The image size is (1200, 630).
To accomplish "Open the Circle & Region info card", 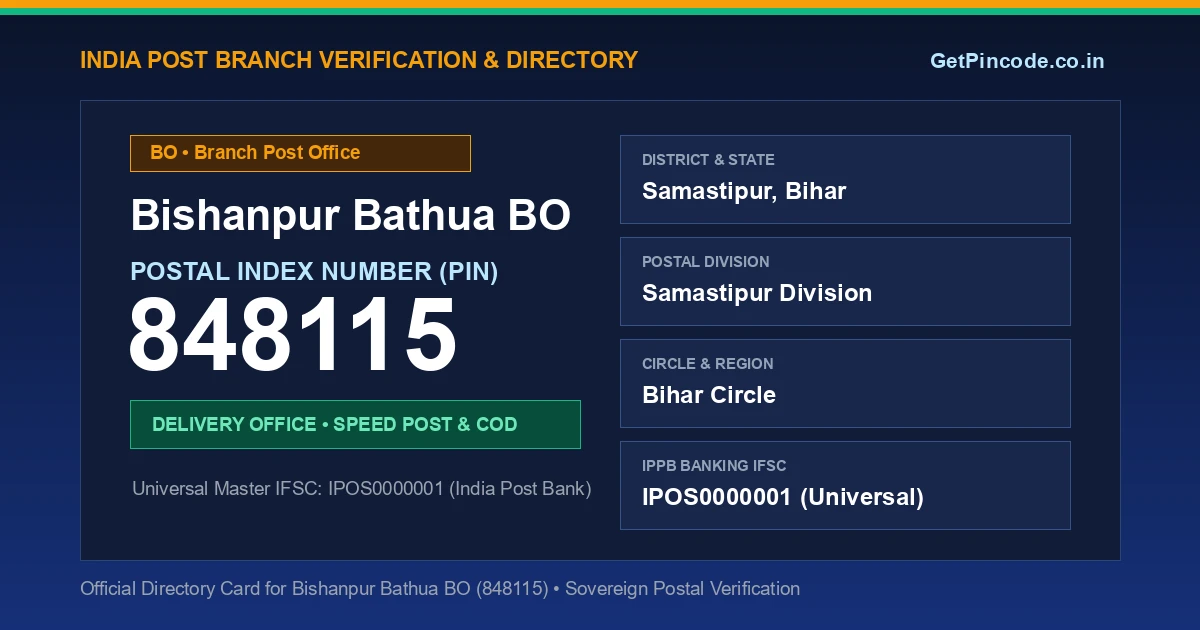I will pyautogui.click(x=845, y=383).
